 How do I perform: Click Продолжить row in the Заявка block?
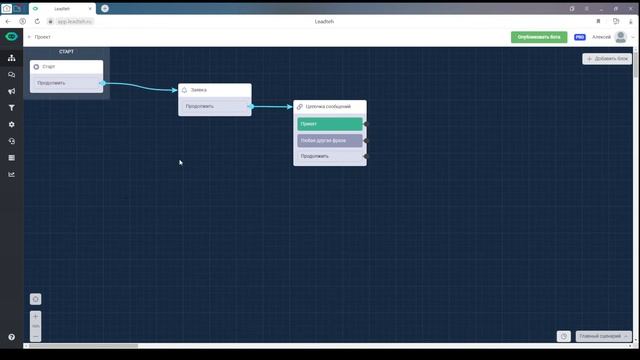pos(215,106)
